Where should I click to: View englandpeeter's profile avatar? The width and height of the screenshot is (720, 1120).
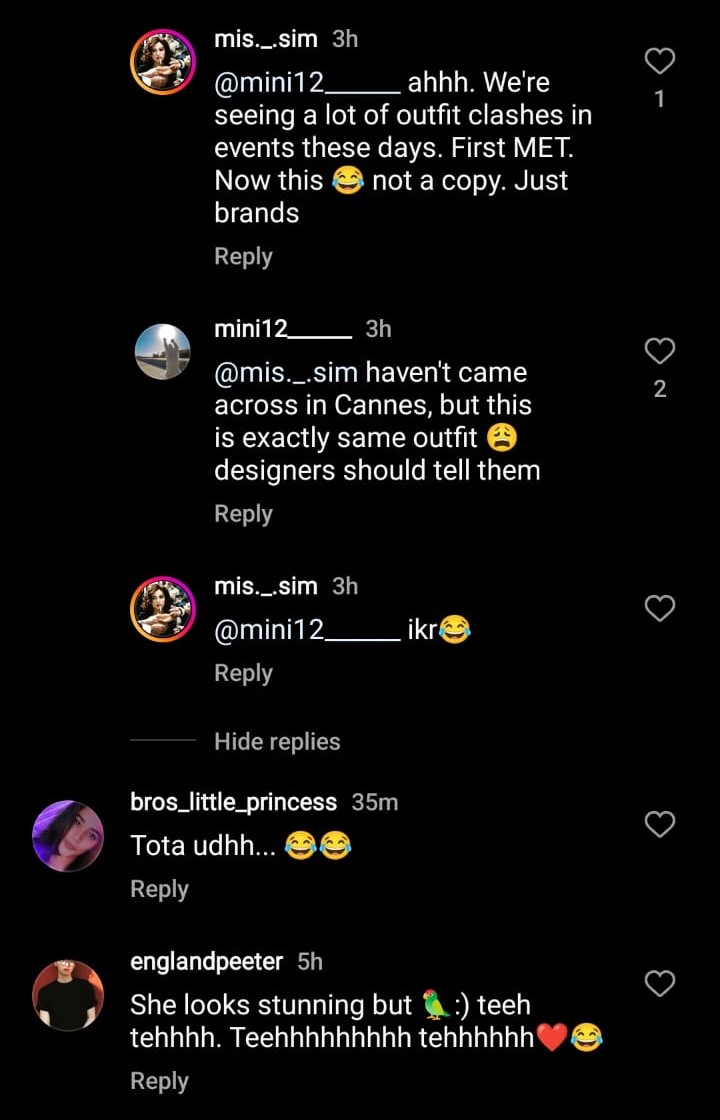68,994
